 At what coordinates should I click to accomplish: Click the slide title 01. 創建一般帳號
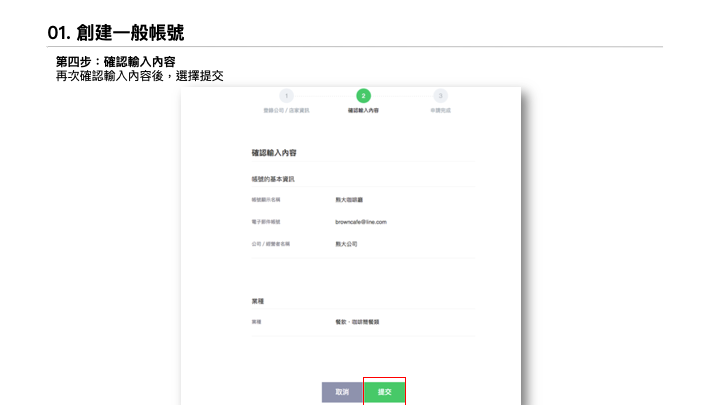point(115,32)
